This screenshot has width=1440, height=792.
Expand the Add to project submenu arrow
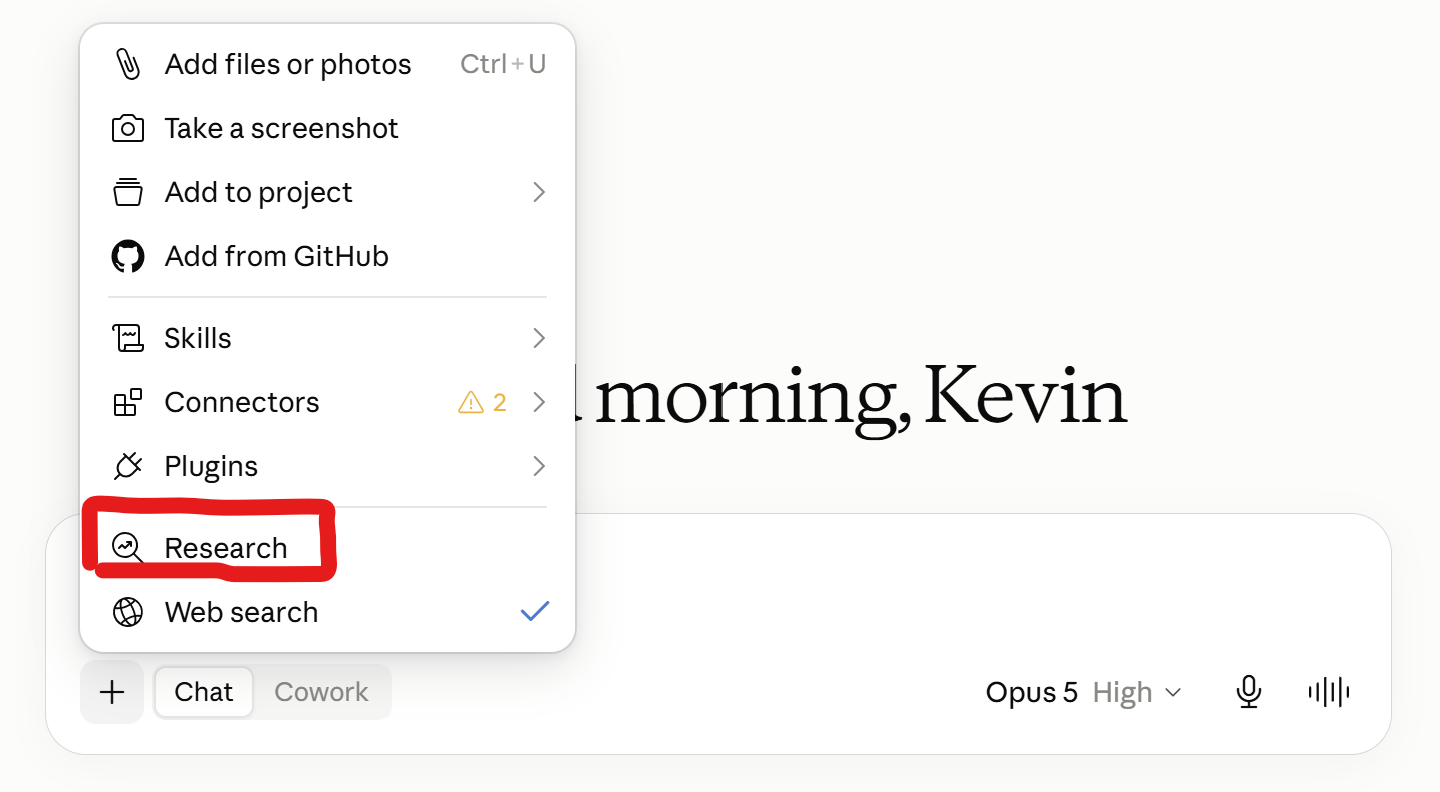pos(539,192)
